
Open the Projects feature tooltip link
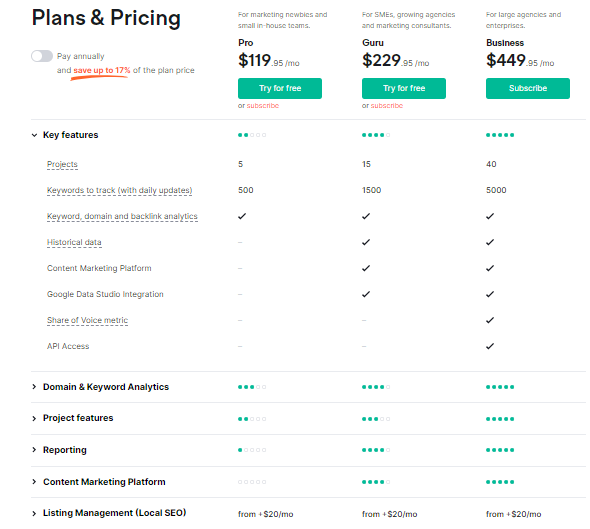click(62, 164)
